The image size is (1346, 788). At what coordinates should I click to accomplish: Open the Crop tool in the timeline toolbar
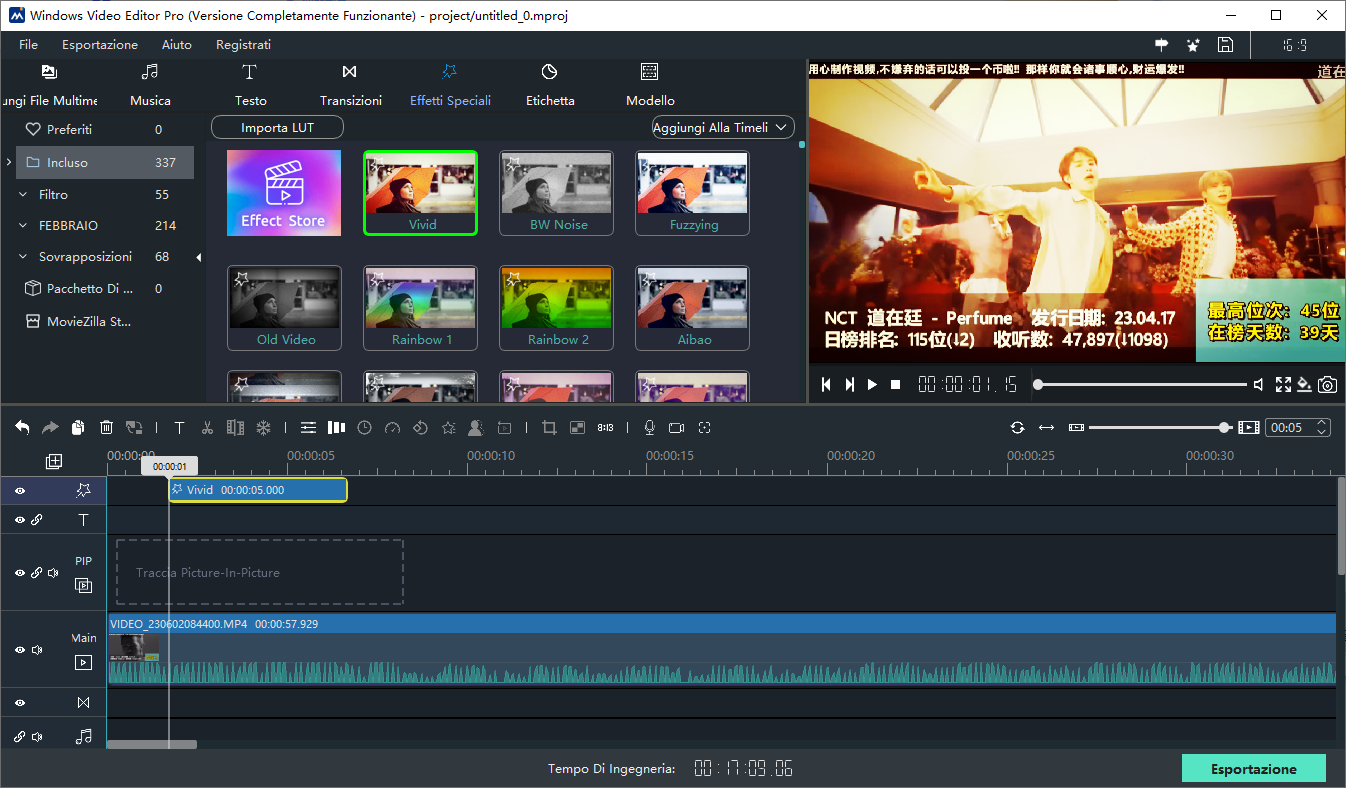tap(548, 427)
